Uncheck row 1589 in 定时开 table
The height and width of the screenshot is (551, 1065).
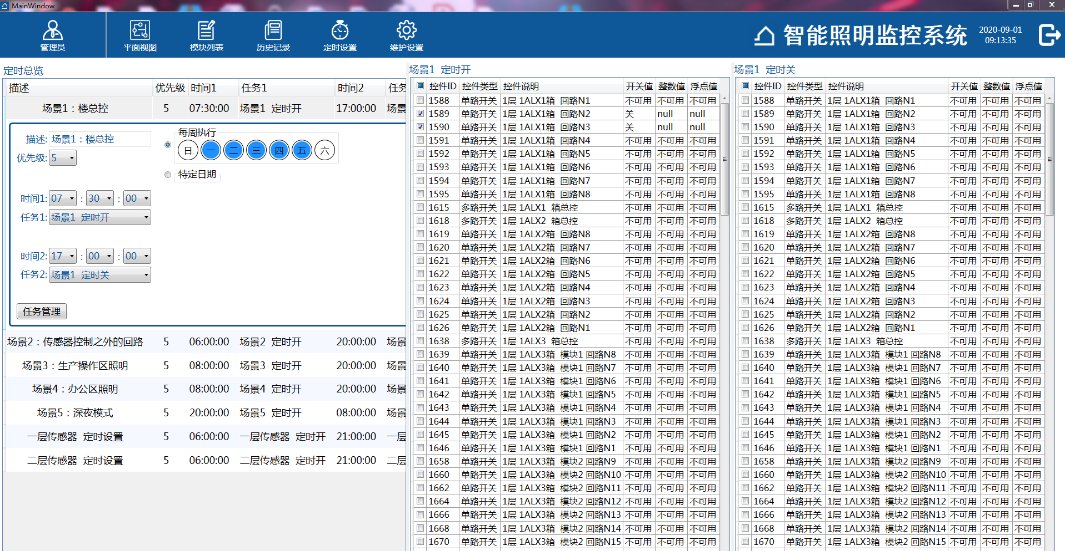point(420,113)
